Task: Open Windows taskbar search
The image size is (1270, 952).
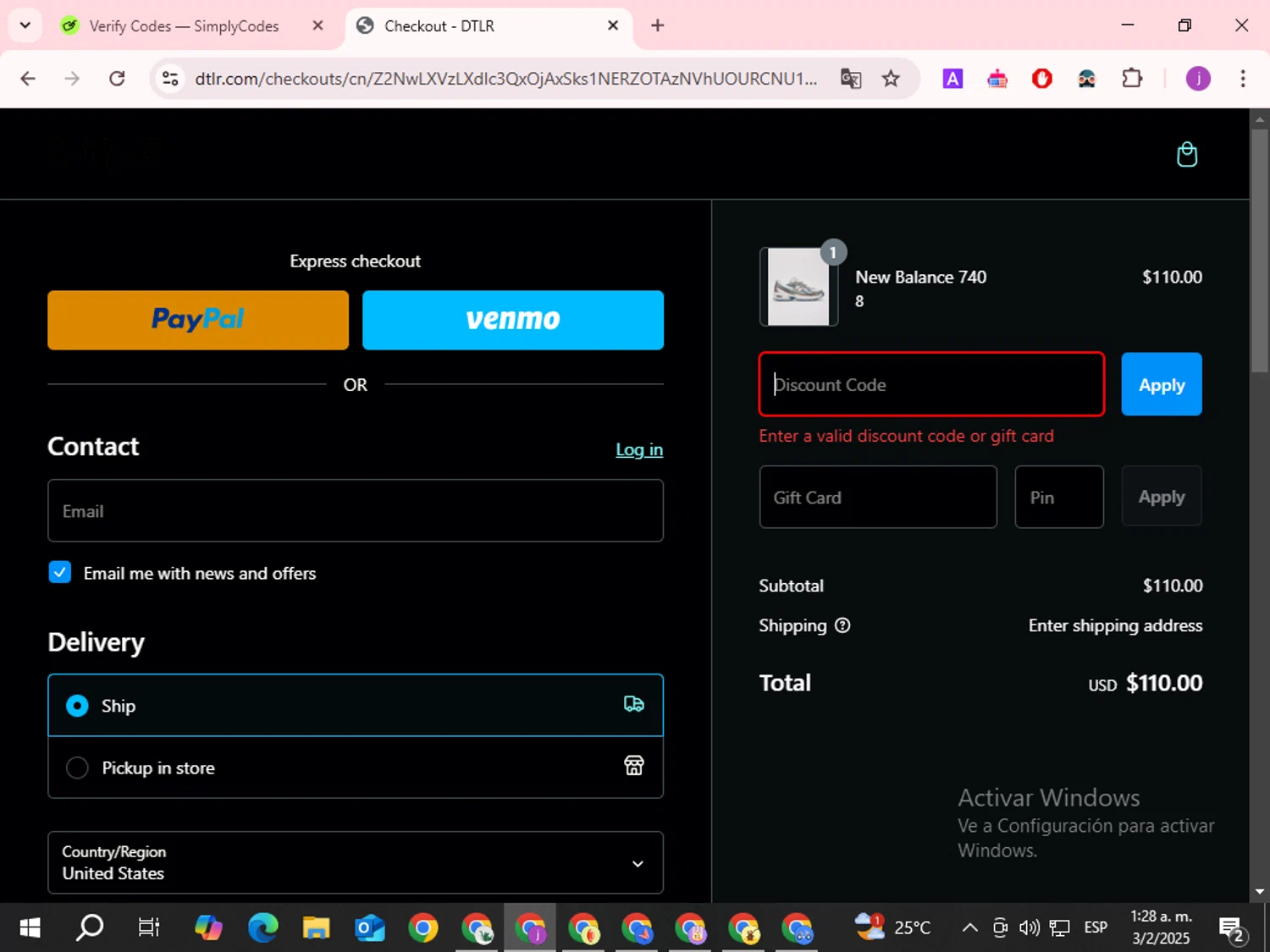Action: [90, 928]
